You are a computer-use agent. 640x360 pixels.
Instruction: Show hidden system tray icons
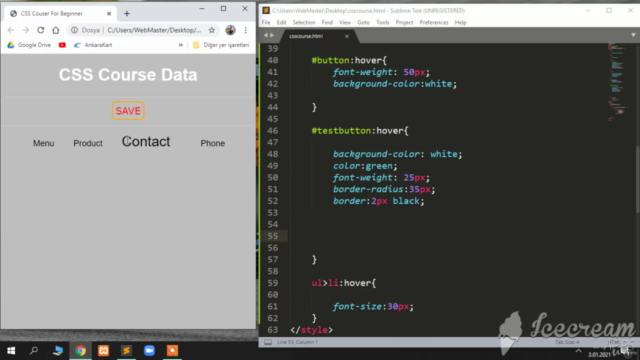click(578, 351)
